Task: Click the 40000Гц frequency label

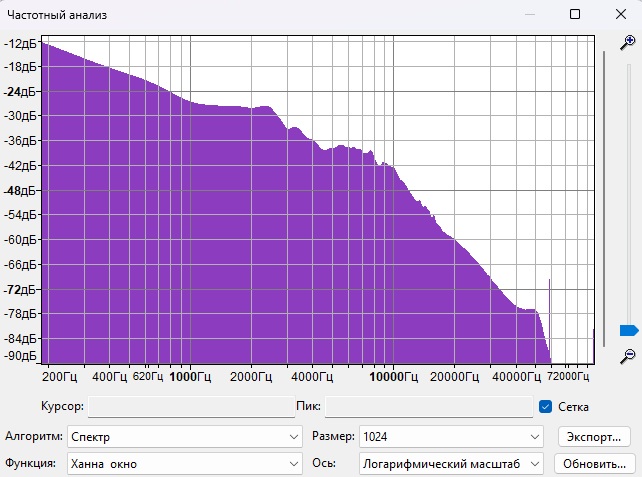Action: (x=516, y=377)
